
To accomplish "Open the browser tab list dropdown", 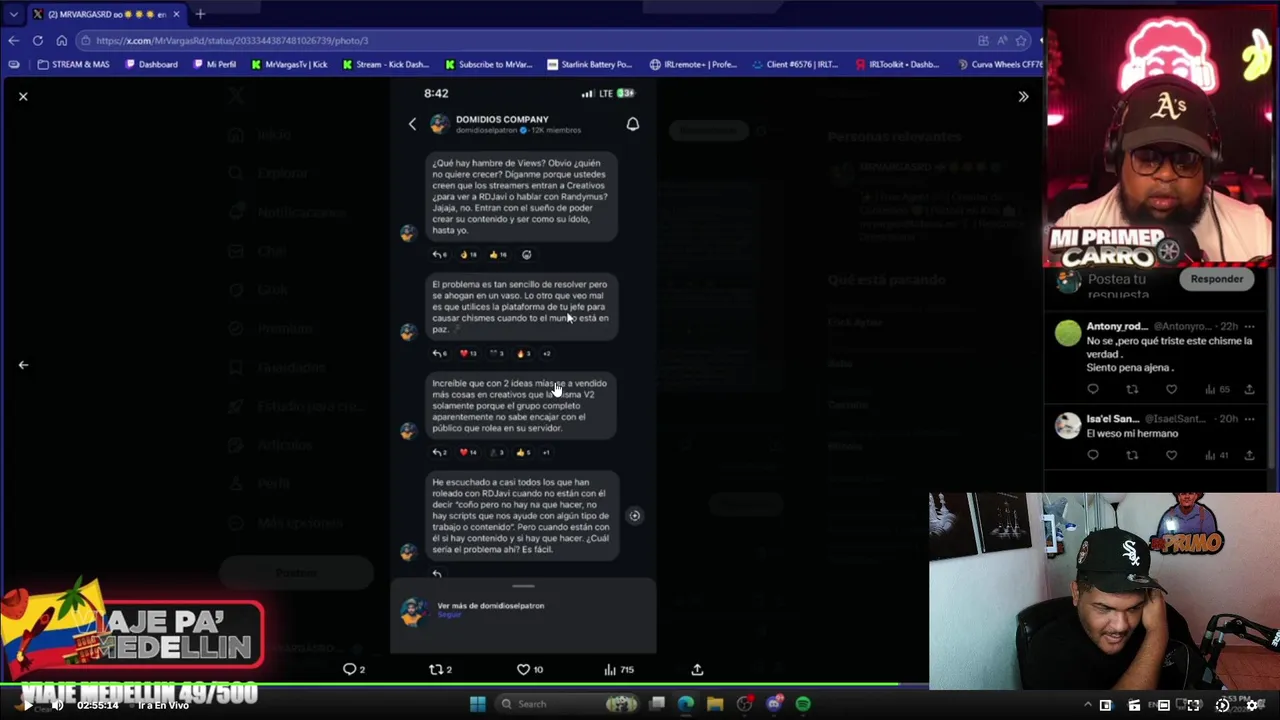I will [x=13, y=14].
